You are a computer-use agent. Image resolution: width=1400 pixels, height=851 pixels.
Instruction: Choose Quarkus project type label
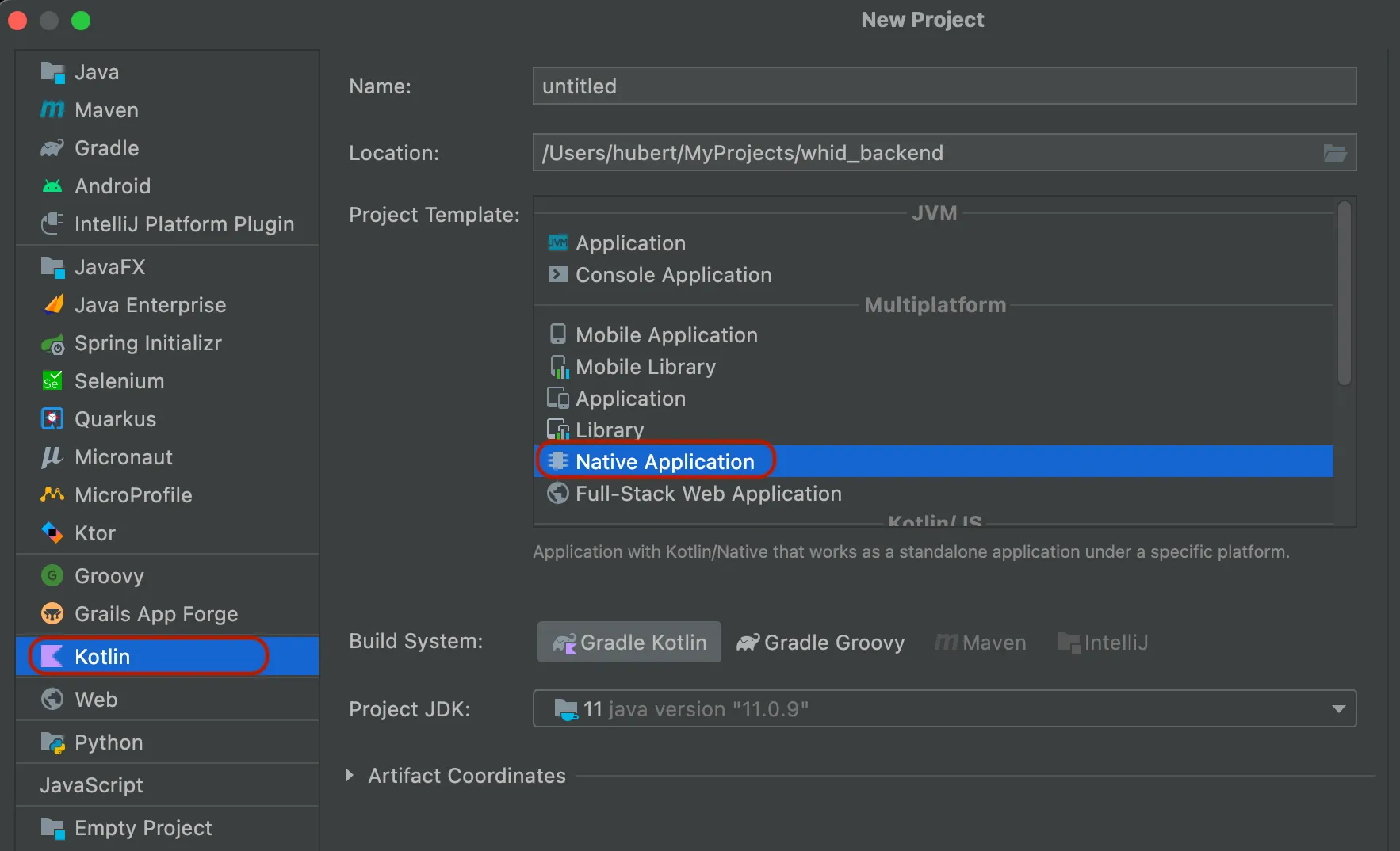tap(116, 419)
